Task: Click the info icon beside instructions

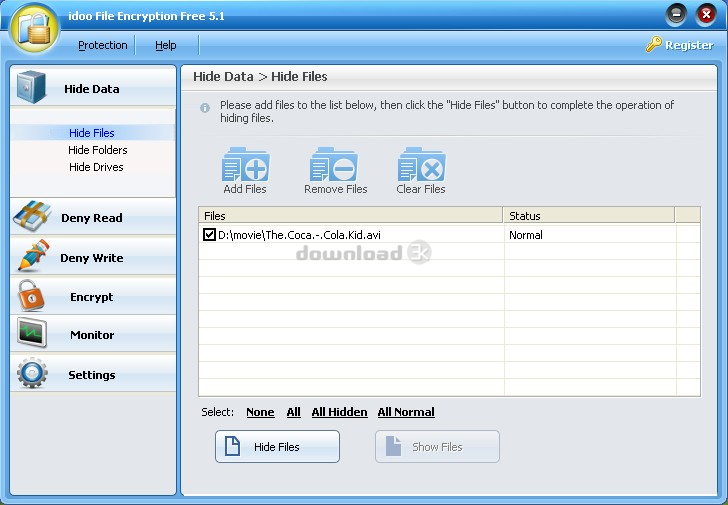Action: (x=205, y=108)
